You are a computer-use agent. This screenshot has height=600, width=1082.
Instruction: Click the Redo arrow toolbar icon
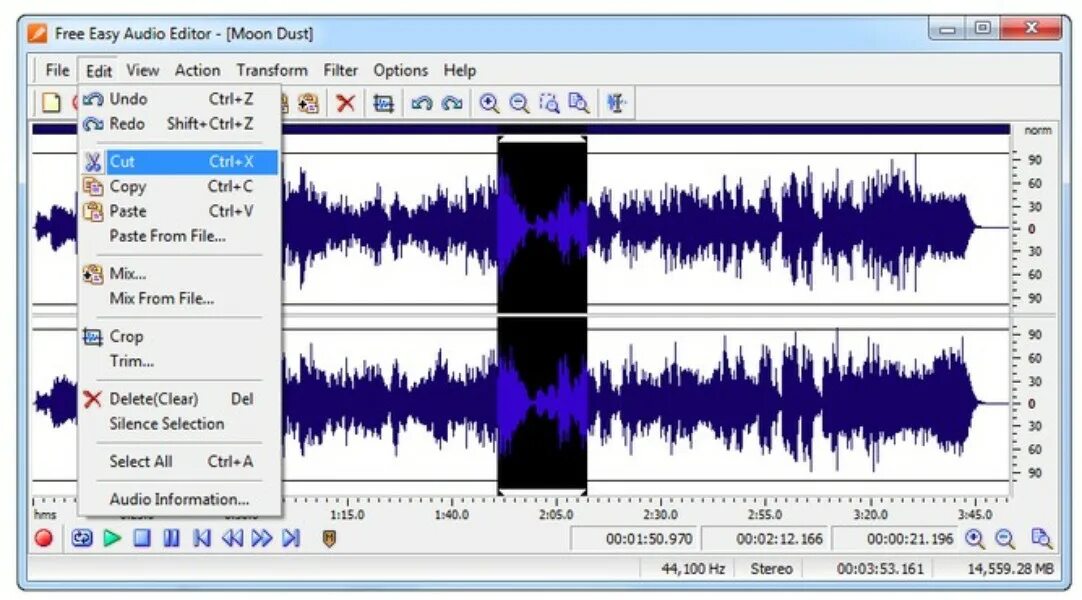(x=453, y=103)
